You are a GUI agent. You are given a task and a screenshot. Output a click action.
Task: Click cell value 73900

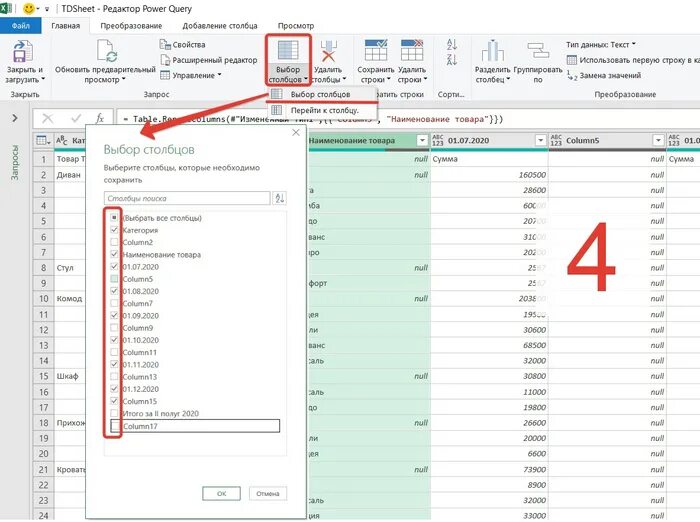(535, 469)
